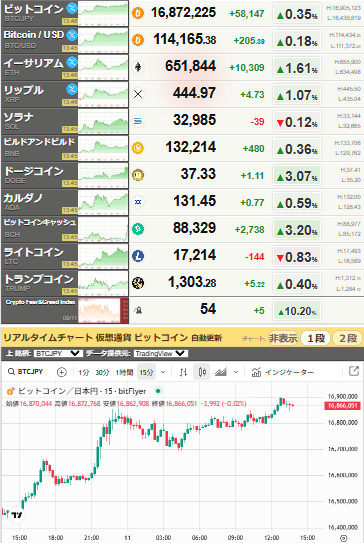This screenshot has width=364, height=543.
Task: Click the Bitcoin logo beside 114,165.38
Action: coord(138,40)
